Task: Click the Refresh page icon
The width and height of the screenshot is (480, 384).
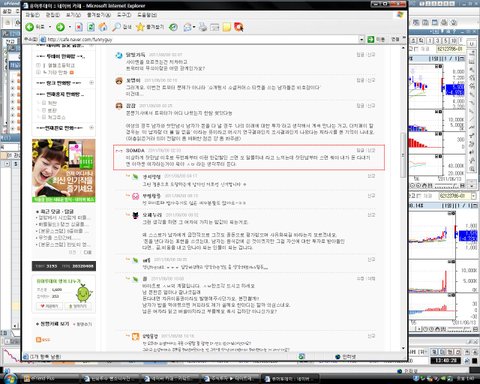Action: (91, 27)
